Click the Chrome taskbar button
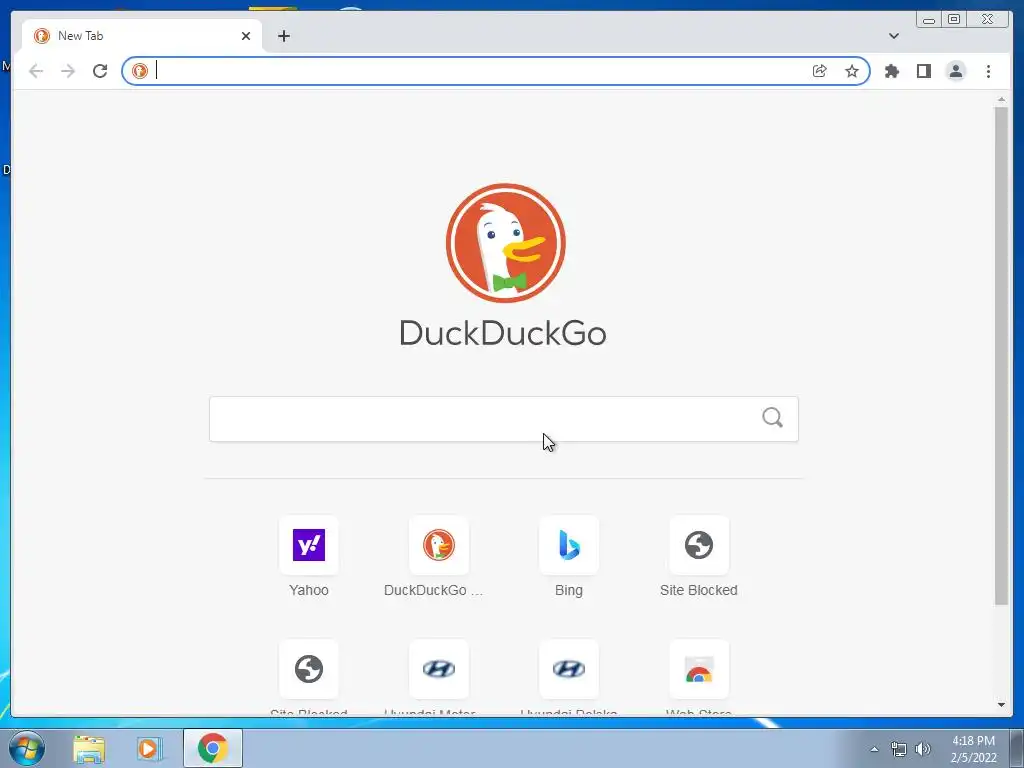This screenshot has width=1024, height=768. coord(213,748)
